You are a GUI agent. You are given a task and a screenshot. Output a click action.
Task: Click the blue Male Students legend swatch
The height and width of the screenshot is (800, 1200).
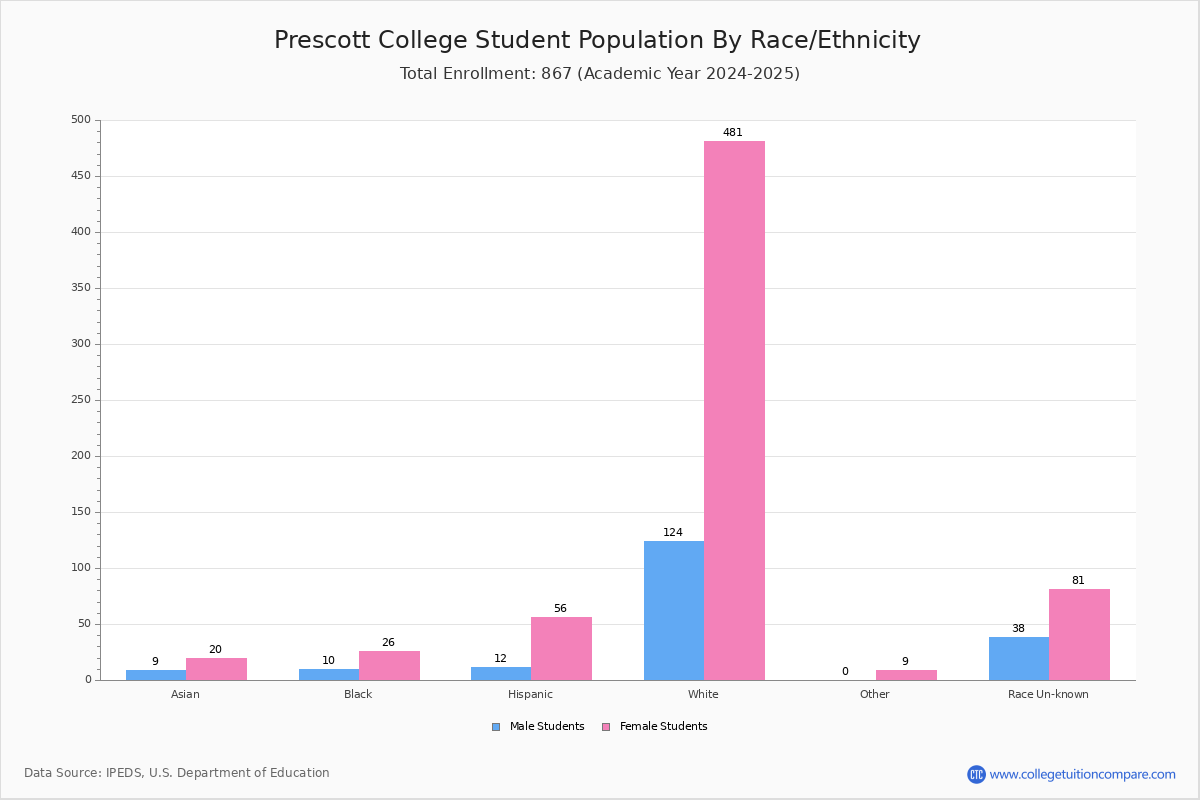496,727
